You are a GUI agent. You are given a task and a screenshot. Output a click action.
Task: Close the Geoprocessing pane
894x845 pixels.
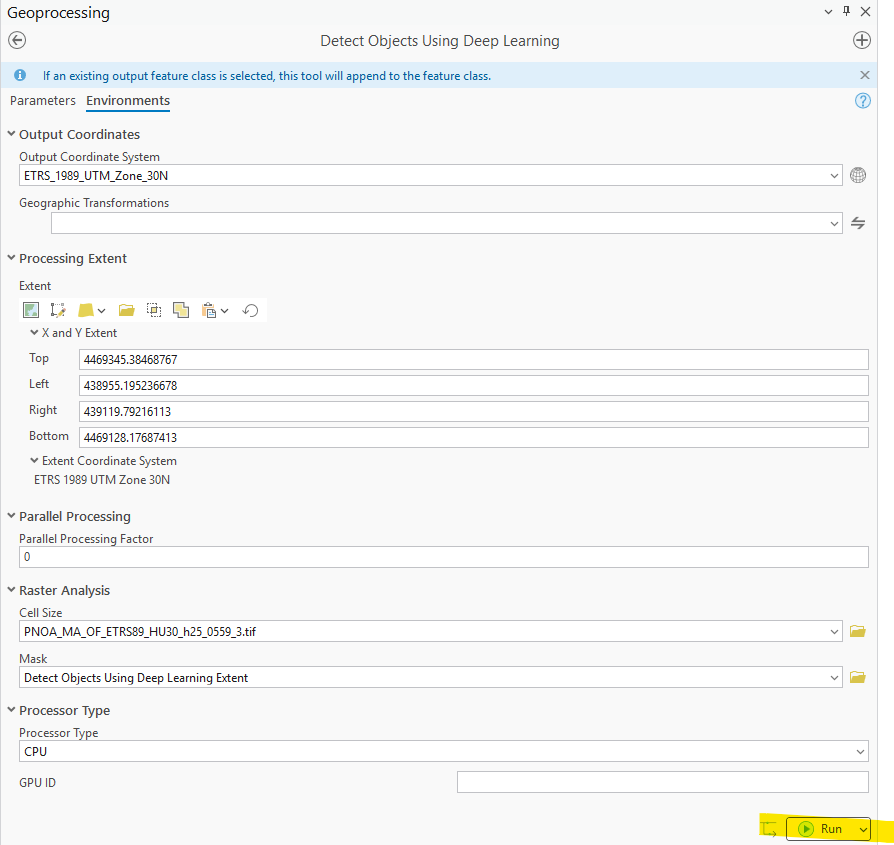tap(865, 11)
